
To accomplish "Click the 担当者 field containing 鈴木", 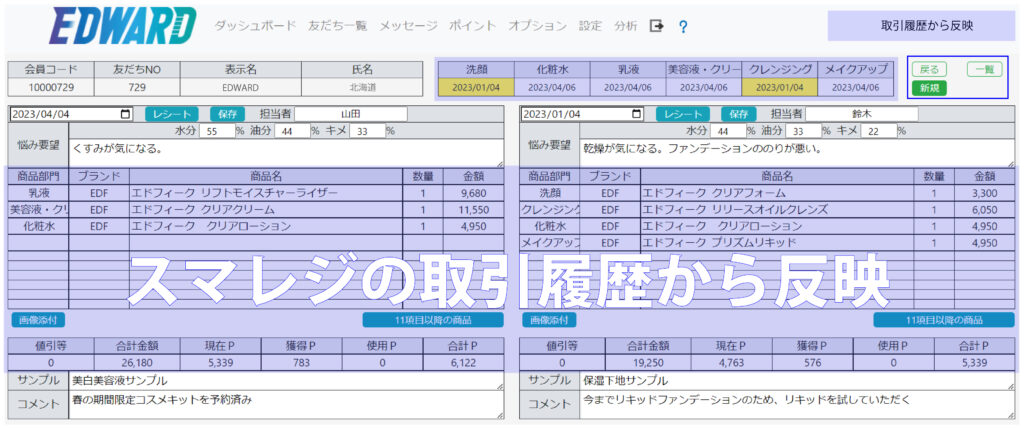I will click(862, 114).
